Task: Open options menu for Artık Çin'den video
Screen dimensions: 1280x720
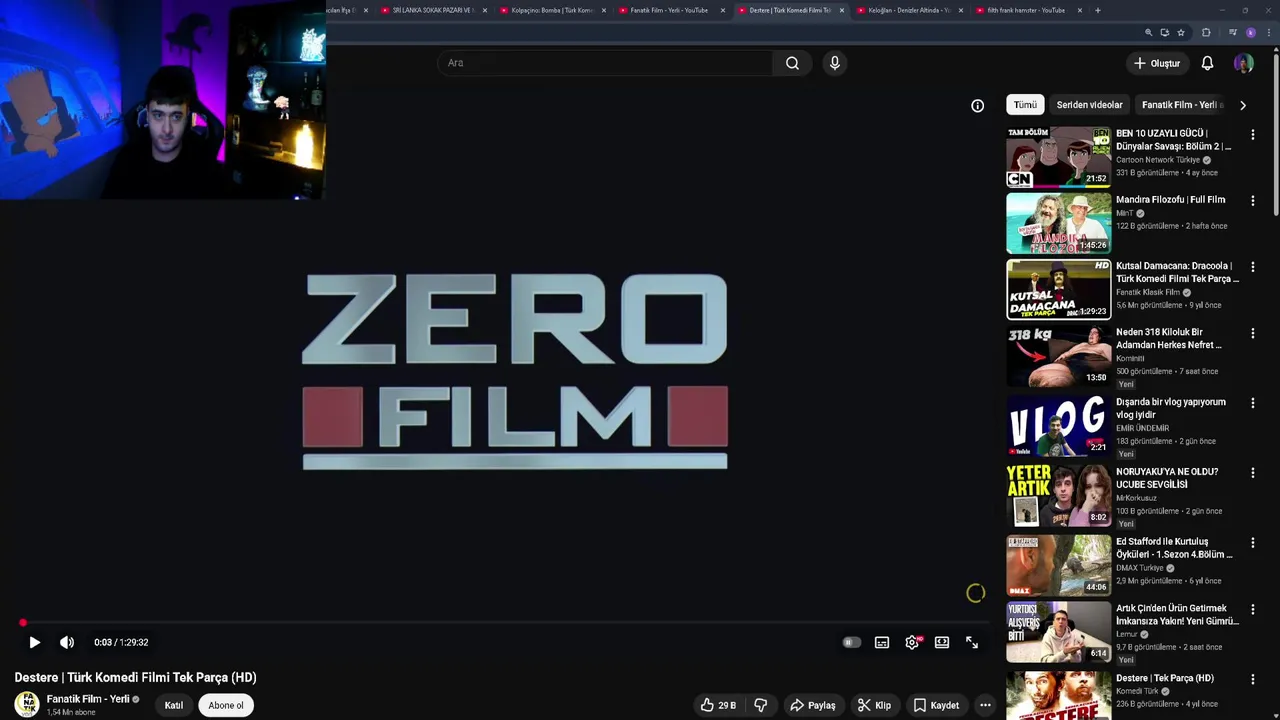Action: 1253,609
